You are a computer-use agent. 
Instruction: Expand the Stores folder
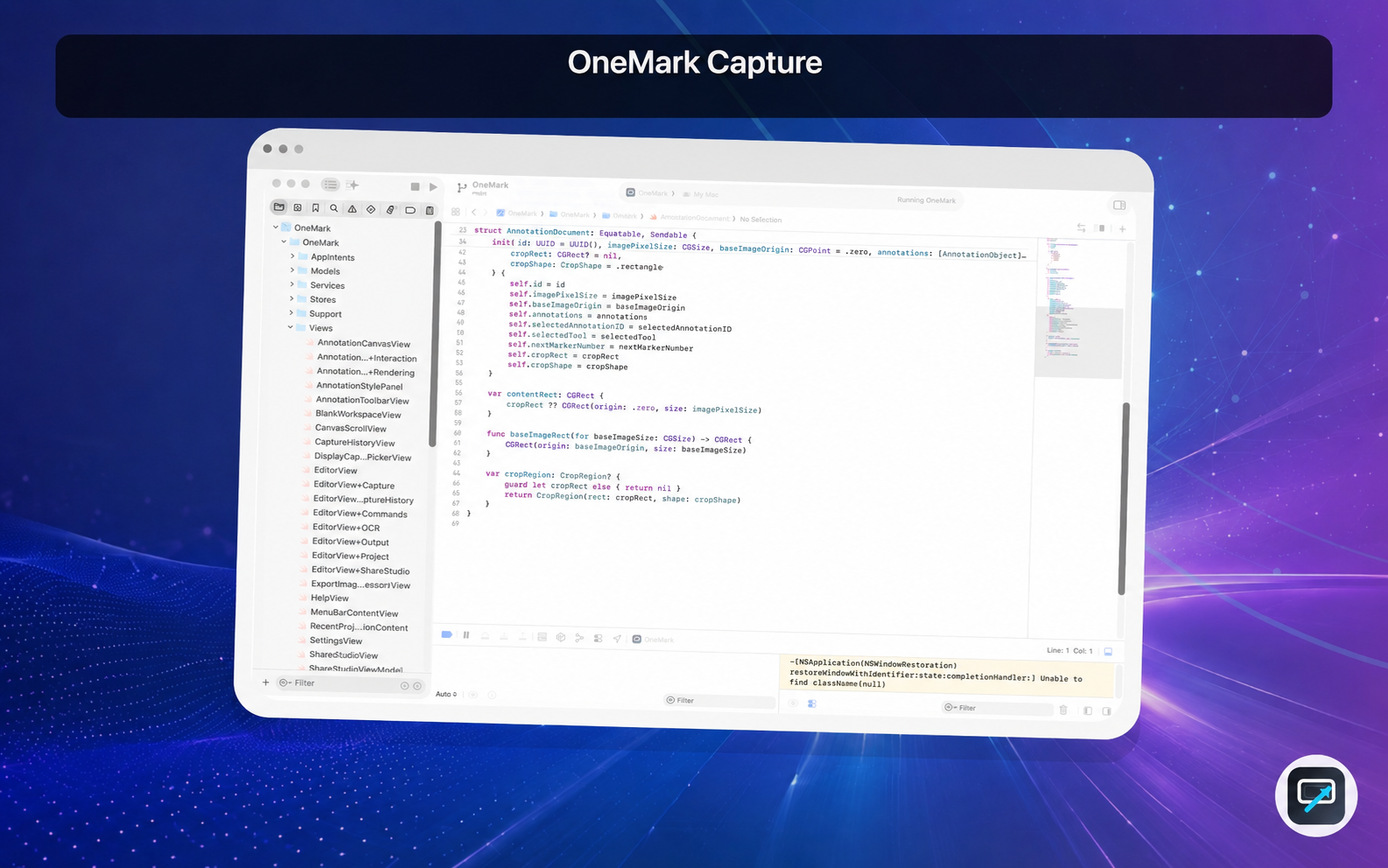click(291, 298)
